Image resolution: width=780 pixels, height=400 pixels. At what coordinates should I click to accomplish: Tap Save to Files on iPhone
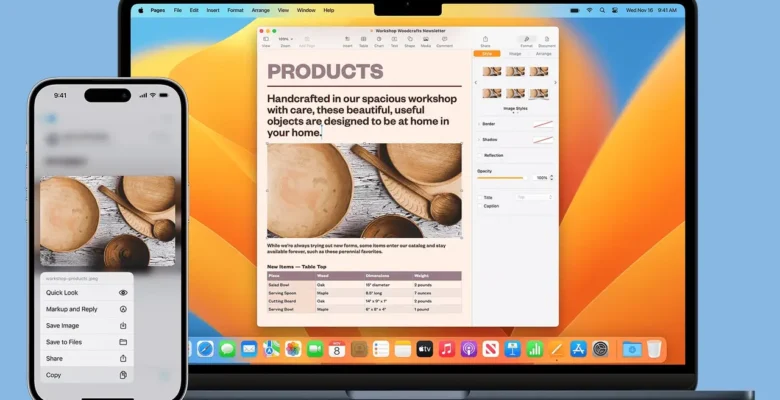tap(87, 342)
